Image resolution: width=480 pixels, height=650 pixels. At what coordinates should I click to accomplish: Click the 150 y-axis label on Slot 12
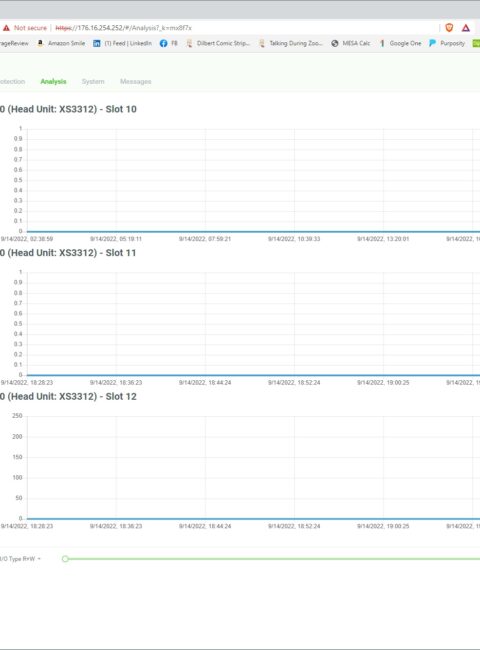(x=17, y=457)
